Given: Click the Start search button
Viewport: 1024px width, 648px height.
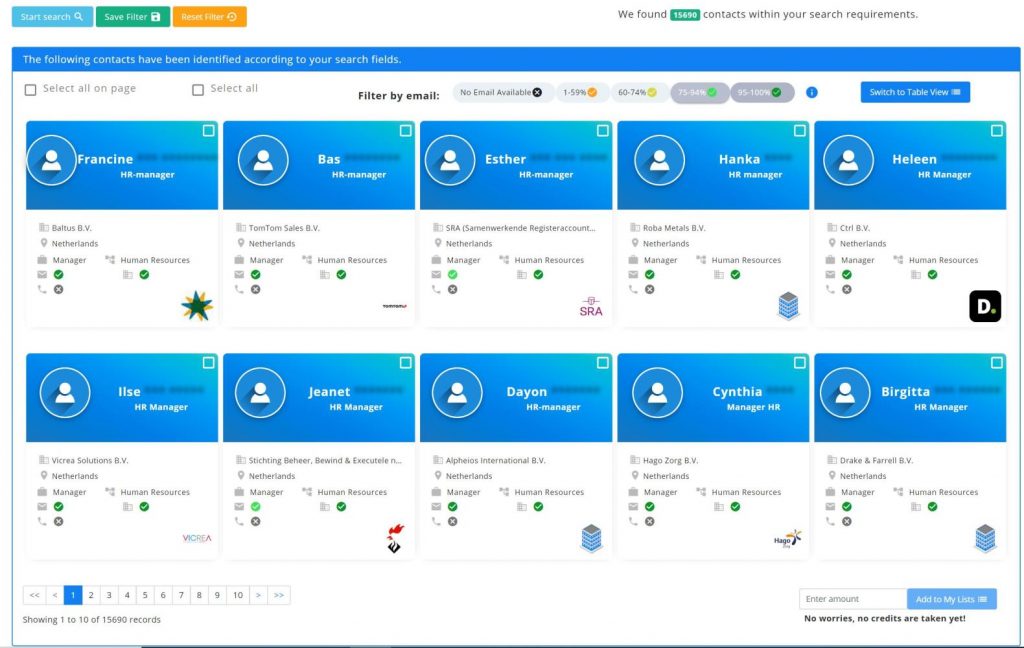Looking at the screenshot, I should [x=52, y=17].
